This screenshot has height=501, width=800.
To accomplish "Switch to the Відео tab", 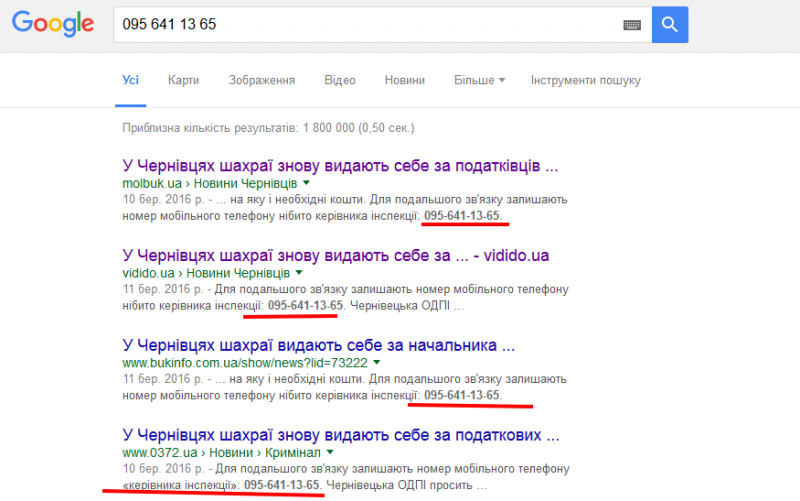I will coord(340,81).
